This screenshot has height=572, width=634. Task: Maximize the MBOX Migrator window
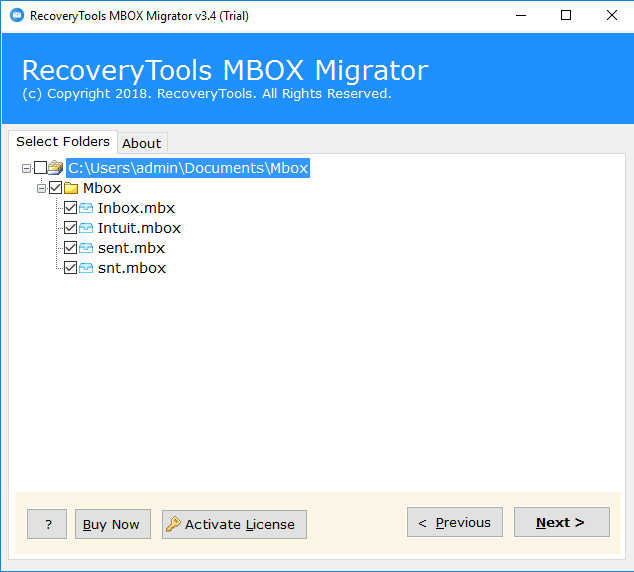pos(566,15)
